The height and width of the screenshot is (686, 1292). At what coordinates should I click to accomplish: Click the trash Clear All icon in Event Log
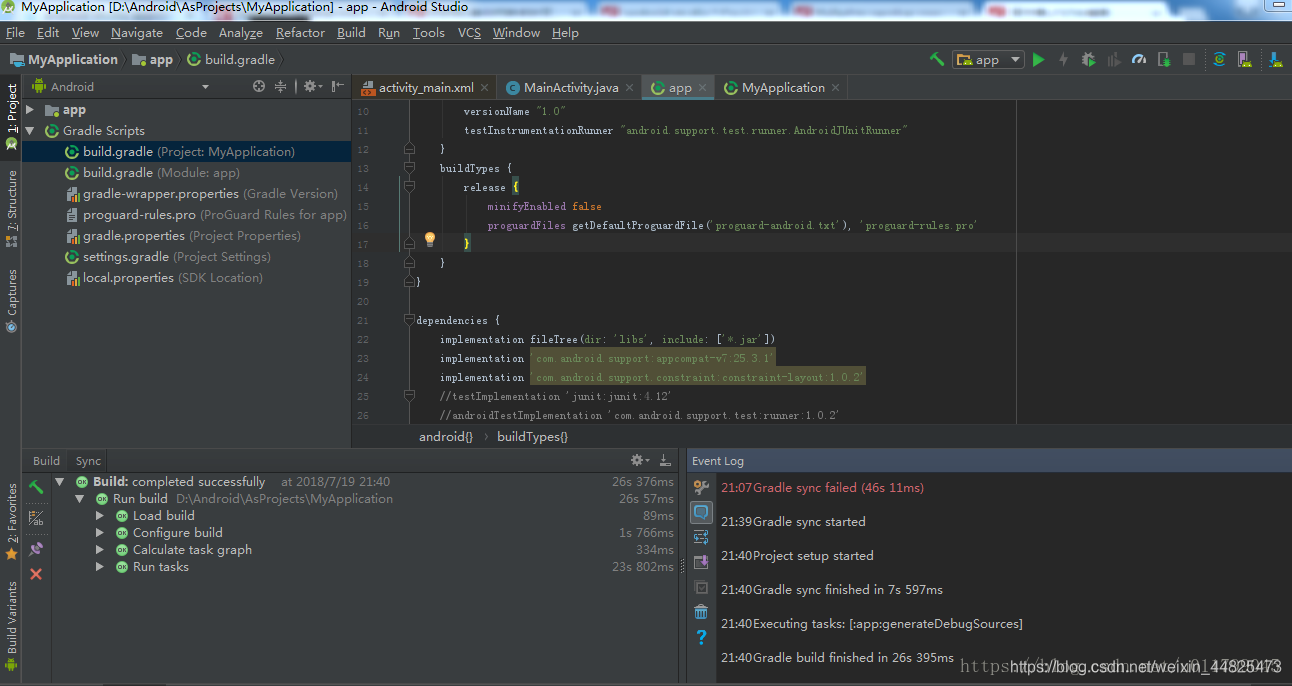701,612
